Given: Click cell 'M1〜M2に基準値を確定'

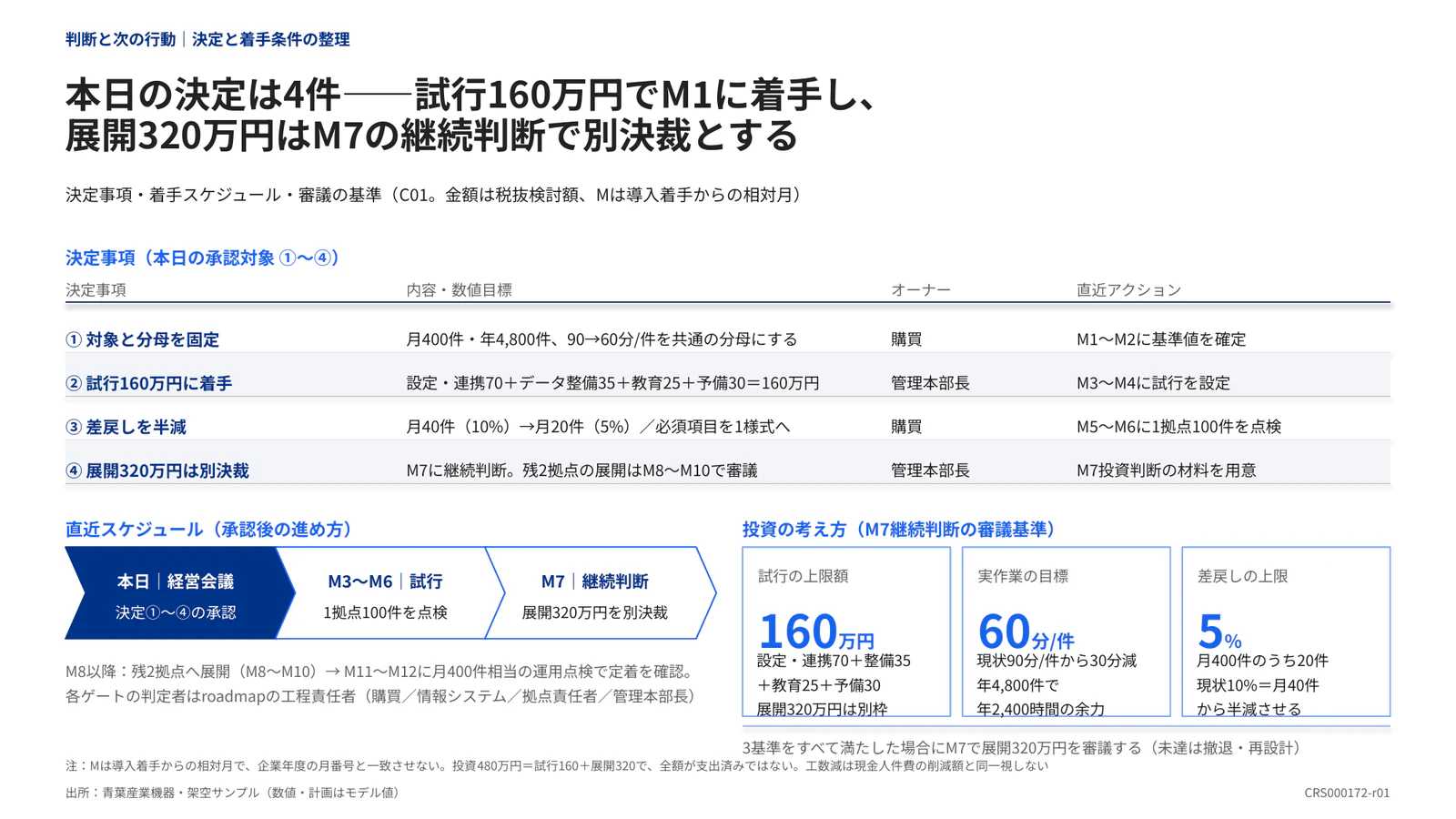Looking at the screenshot, I should coord(1161,339).
